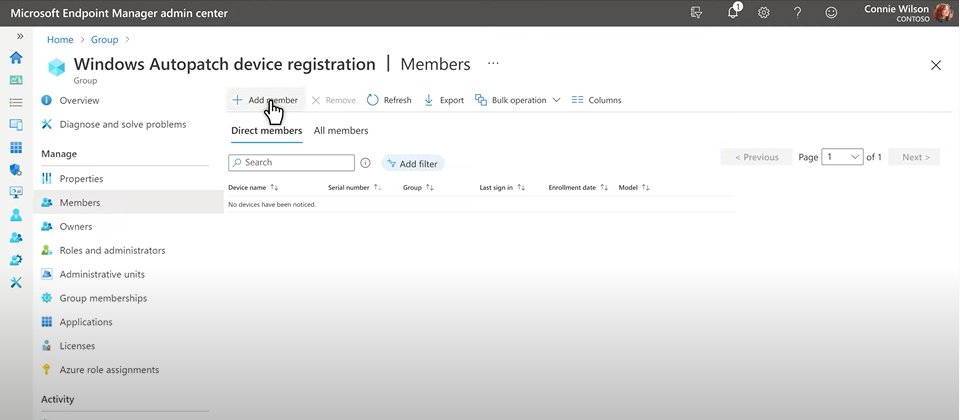Open the portal feedback directory icon
Image resolution: width=960 pixels, height=420 pixels.
click(696, 12)
